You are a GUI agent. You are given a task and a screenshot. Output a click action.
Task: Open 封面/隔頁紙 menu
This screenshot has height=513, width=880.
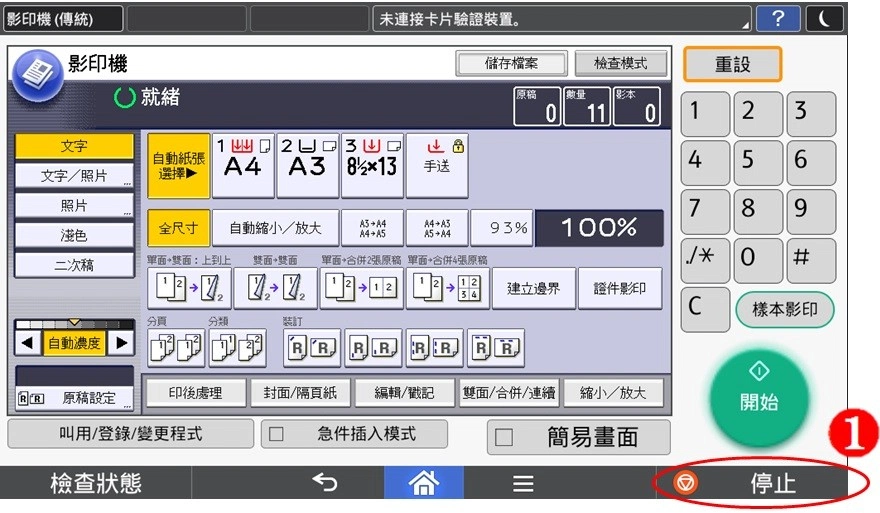[300, 392]
